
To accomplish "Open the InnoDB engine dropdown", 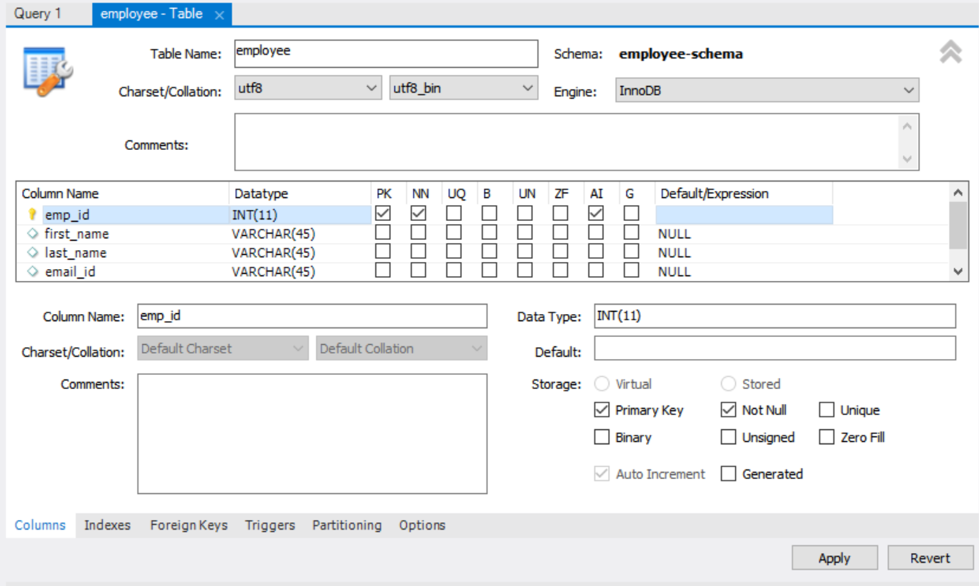I will 767,90.
